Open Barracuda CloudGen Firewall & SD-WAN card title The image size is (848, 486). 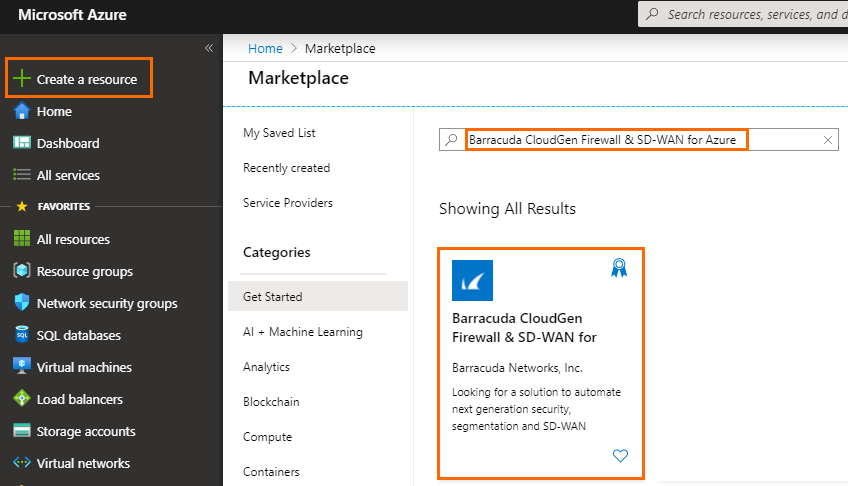pyautogui.click(x=524, y=328)
